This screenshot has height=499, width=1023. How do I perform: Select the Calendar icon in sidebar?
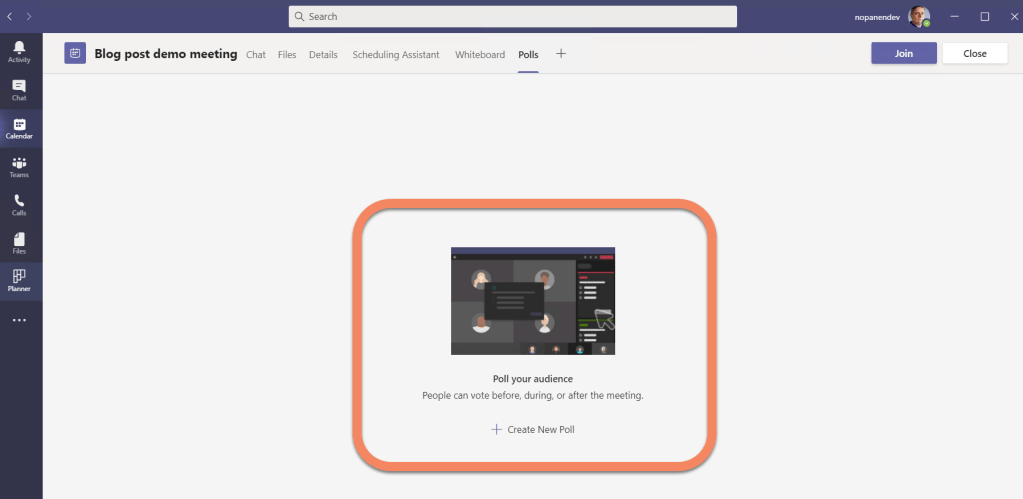[x=19, y=128]
